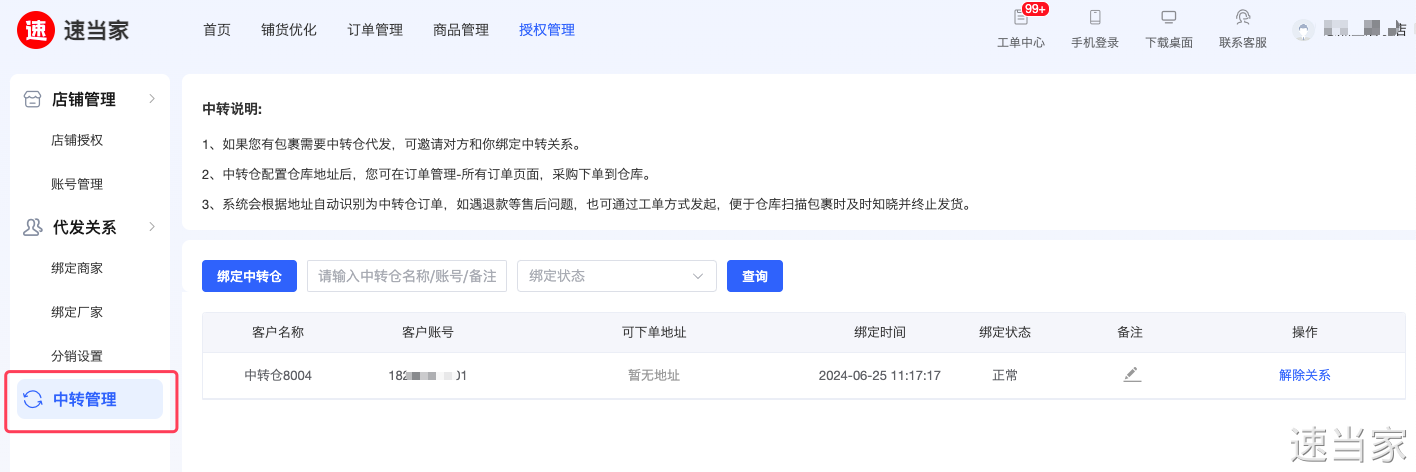The image size is (1416, 472).
Task: Focus the 中转仓名称 search input field
Action: point(407,276)
